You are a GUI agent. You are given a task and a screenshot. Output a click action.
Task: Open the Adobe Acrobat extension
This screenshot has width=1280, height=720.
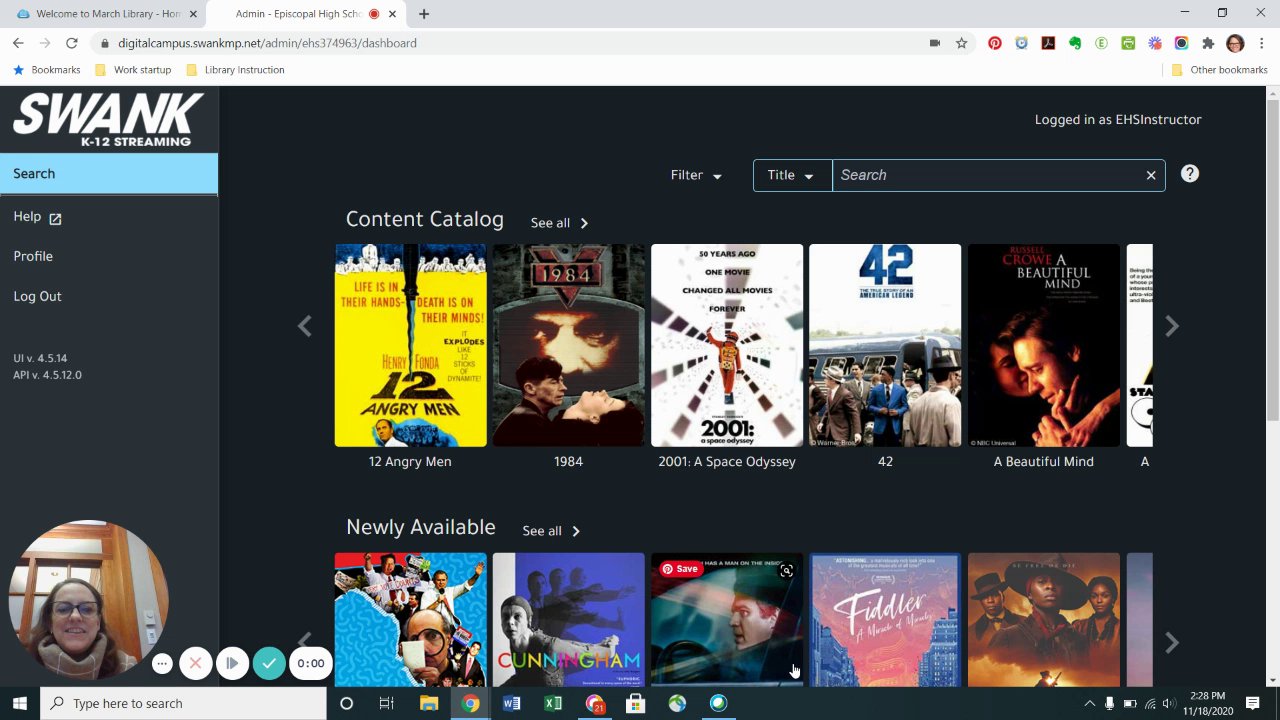[1048, 43]
